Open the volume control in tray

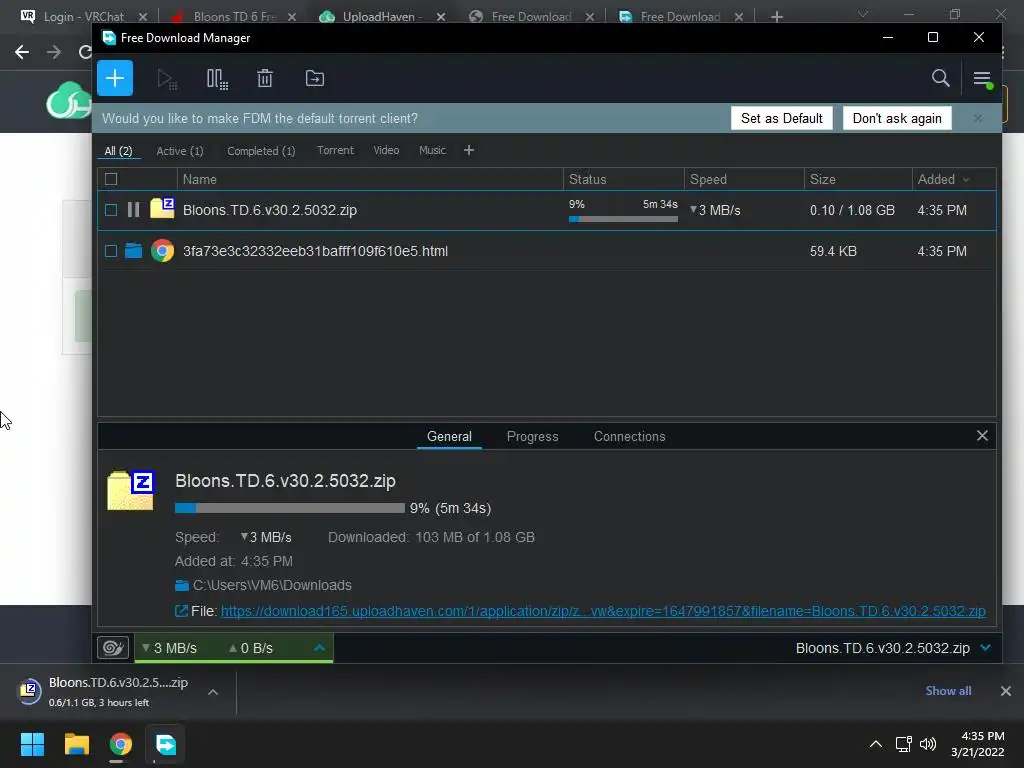point(927,744)
